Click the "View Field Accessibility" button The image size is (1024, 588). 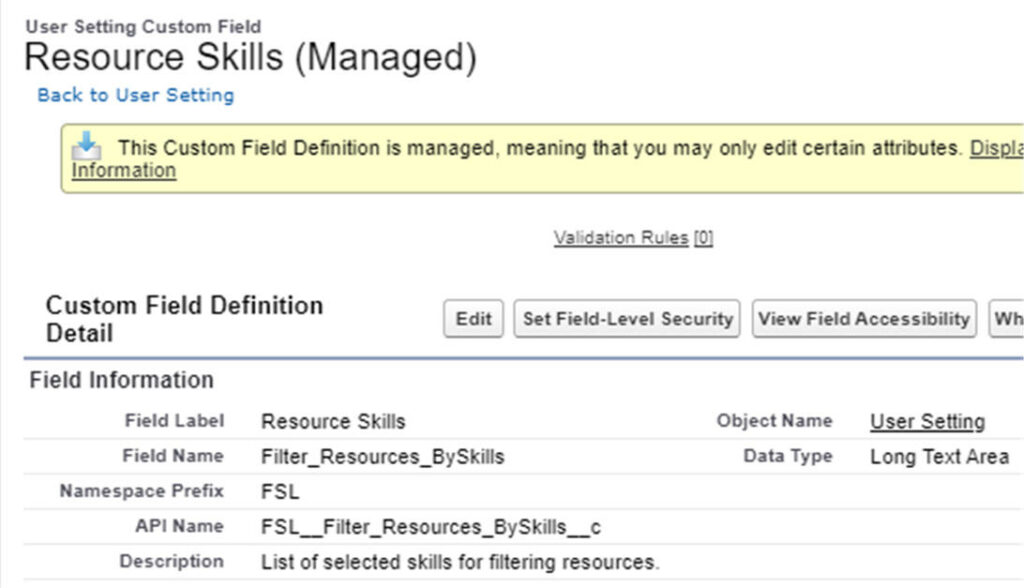coord(863,318)
